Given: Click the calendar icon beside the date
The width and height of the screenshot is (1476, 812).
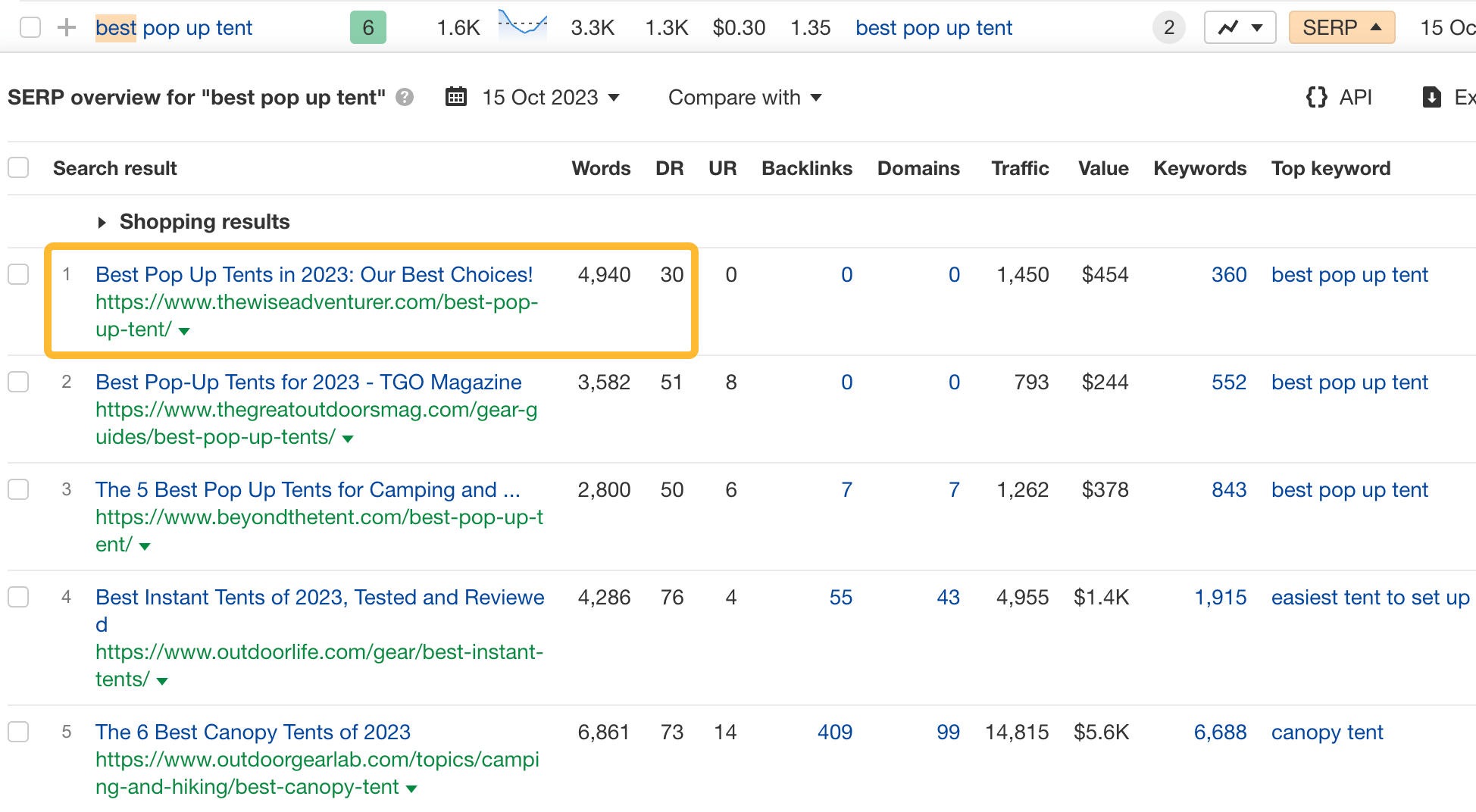Looking at the screenshot, I should click(455, 97).
